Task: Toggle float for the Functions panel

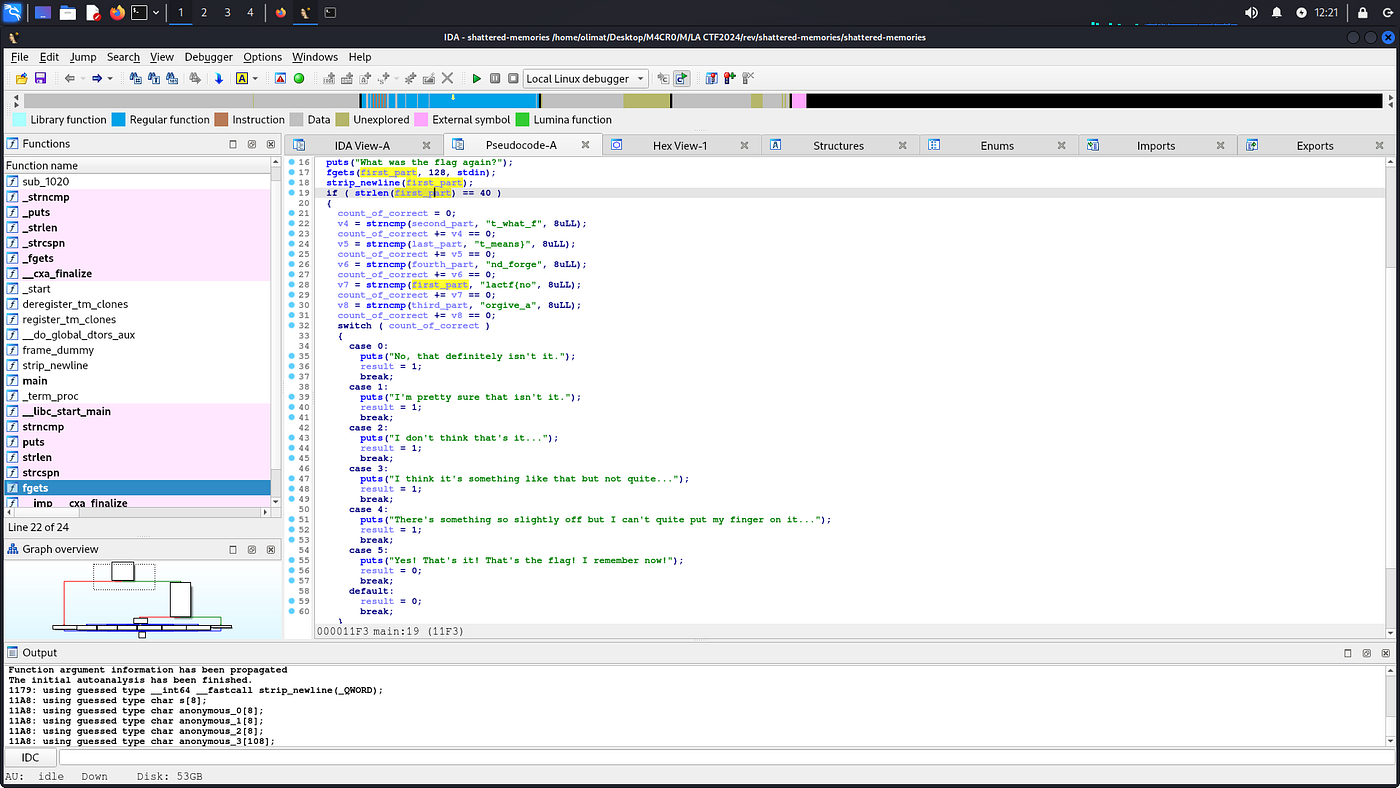Action: [252, 144]
